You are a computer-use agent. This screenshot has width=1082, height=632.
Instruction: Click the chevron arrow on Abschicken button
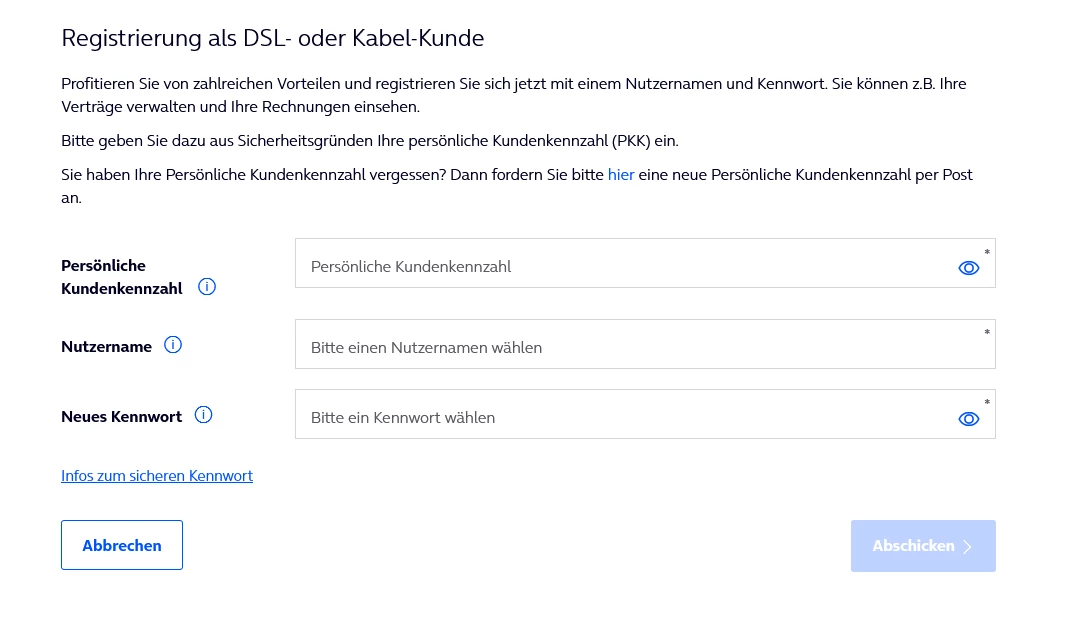[x=967, y=547]
